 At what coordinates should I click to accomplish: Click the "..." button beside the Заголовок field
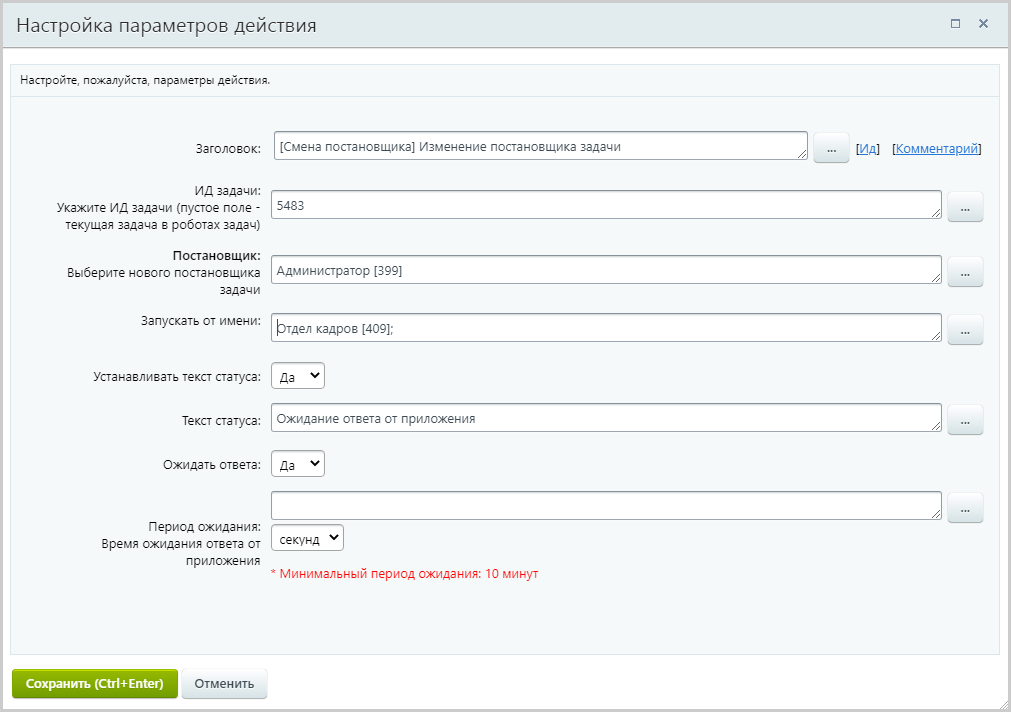click(830, 148)
